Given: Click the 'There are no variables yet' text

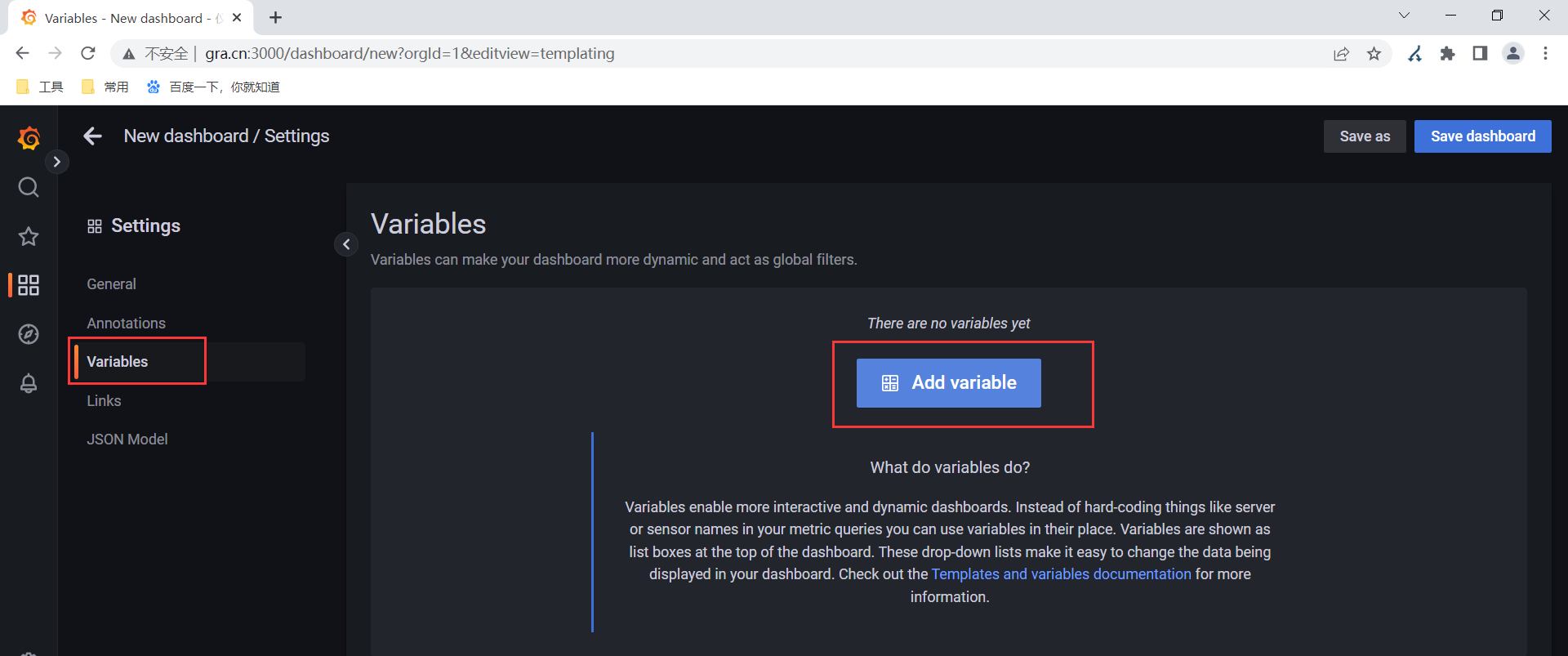Looking at the screenshot, I should (x=948, y=324).
